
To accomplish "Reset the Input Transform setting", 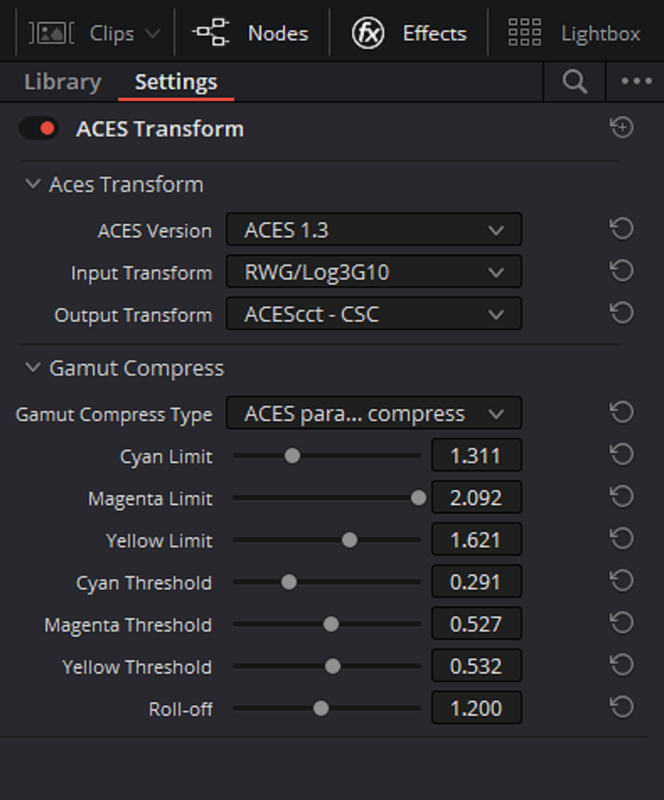I will click(x=622, y=271).
